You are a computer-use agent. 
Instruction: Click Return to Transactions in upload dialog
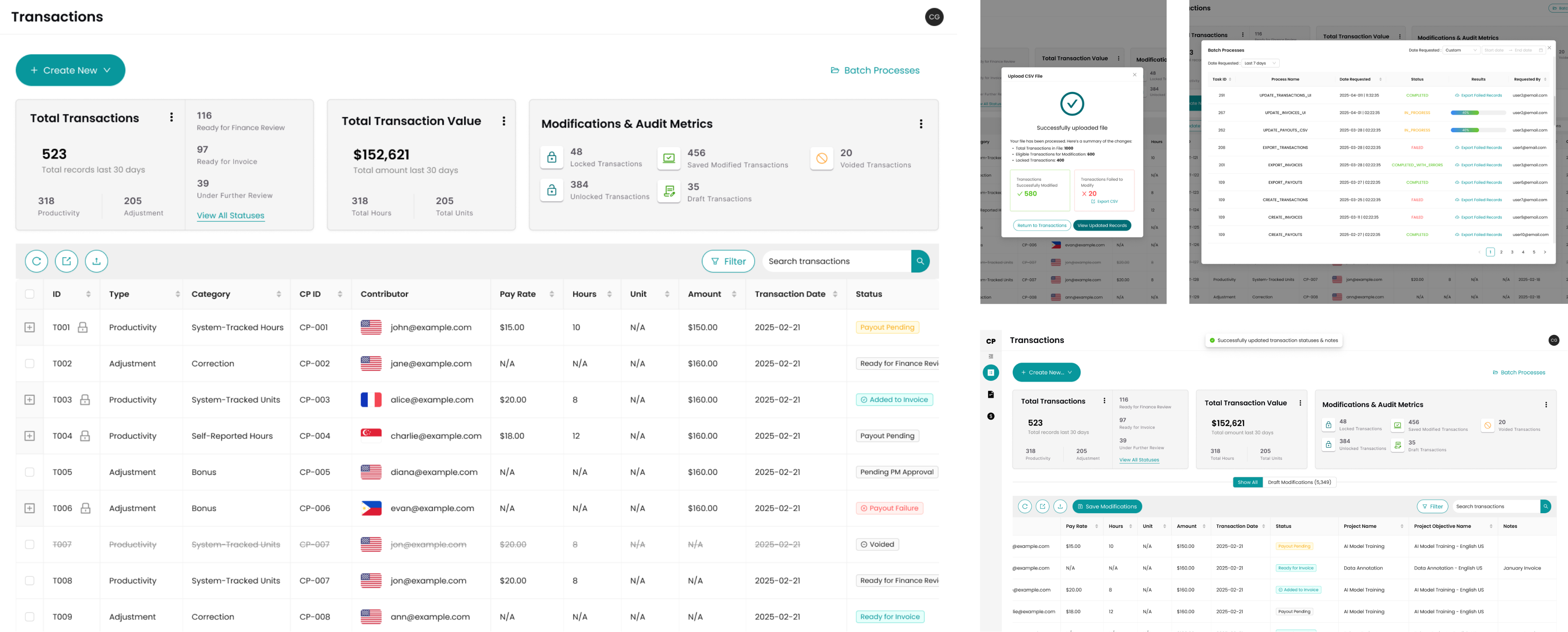tap(1042, 226)
